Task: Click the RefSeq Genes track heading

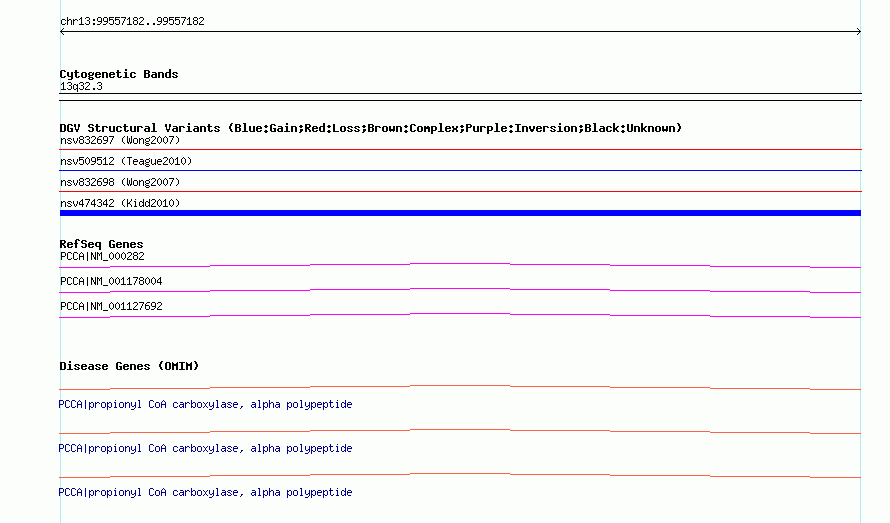Action: (x=101, y=244)
